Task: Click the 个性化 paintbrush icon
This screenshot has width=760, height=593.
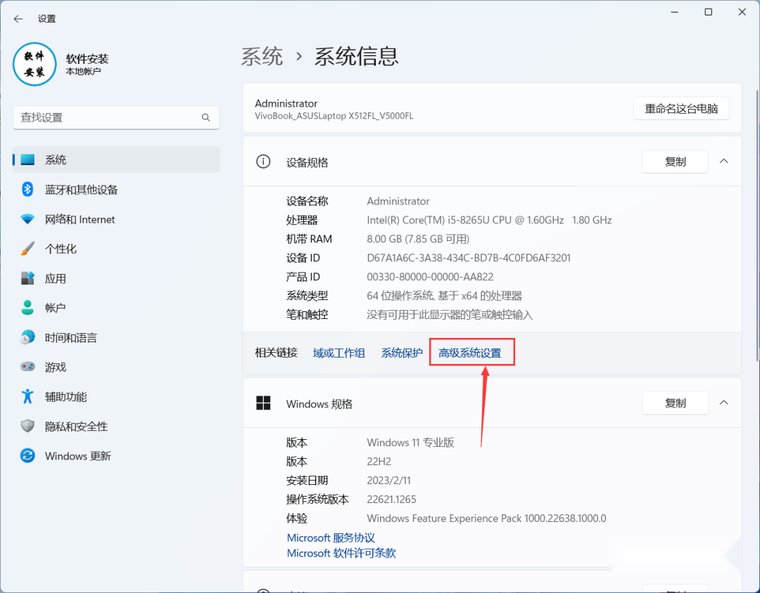Action: coord(28,249)
